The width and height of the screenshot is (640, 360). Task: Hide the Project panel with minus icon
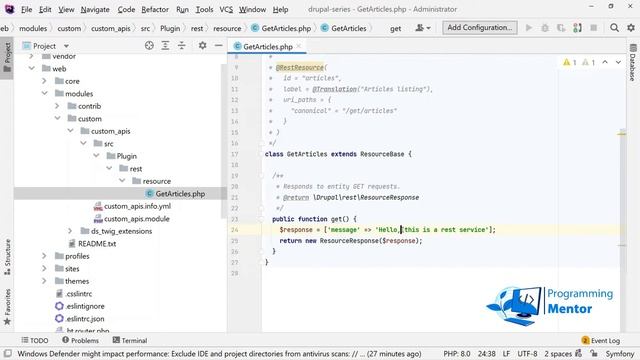(x=219, y=46)
